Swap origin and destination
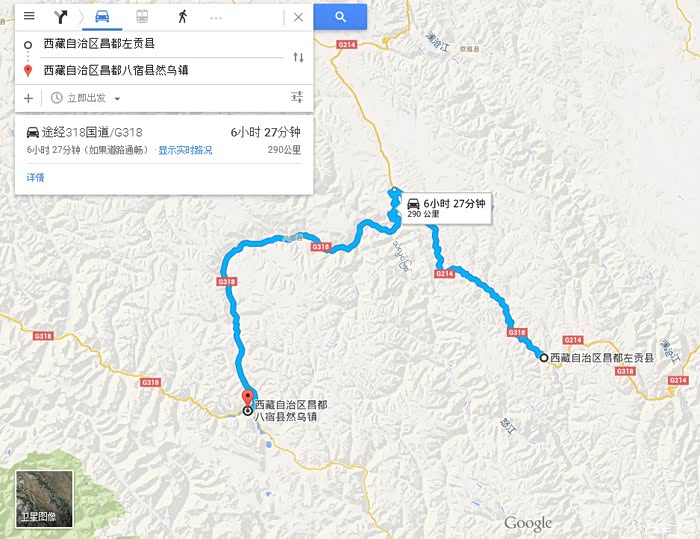Viewport: 700px width, 539px height. (298, 57)
